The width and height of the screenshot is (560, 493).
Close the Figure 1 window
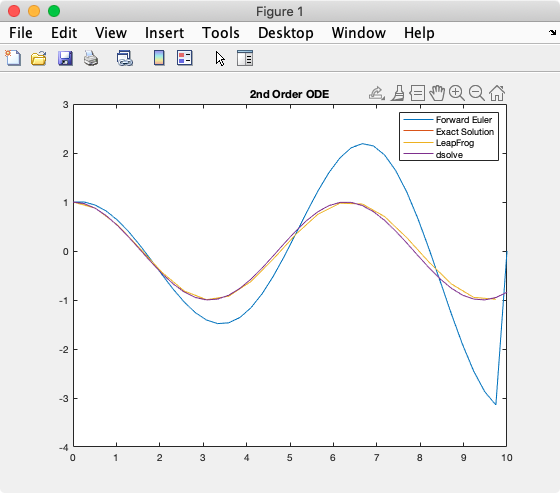coord(14,11)
